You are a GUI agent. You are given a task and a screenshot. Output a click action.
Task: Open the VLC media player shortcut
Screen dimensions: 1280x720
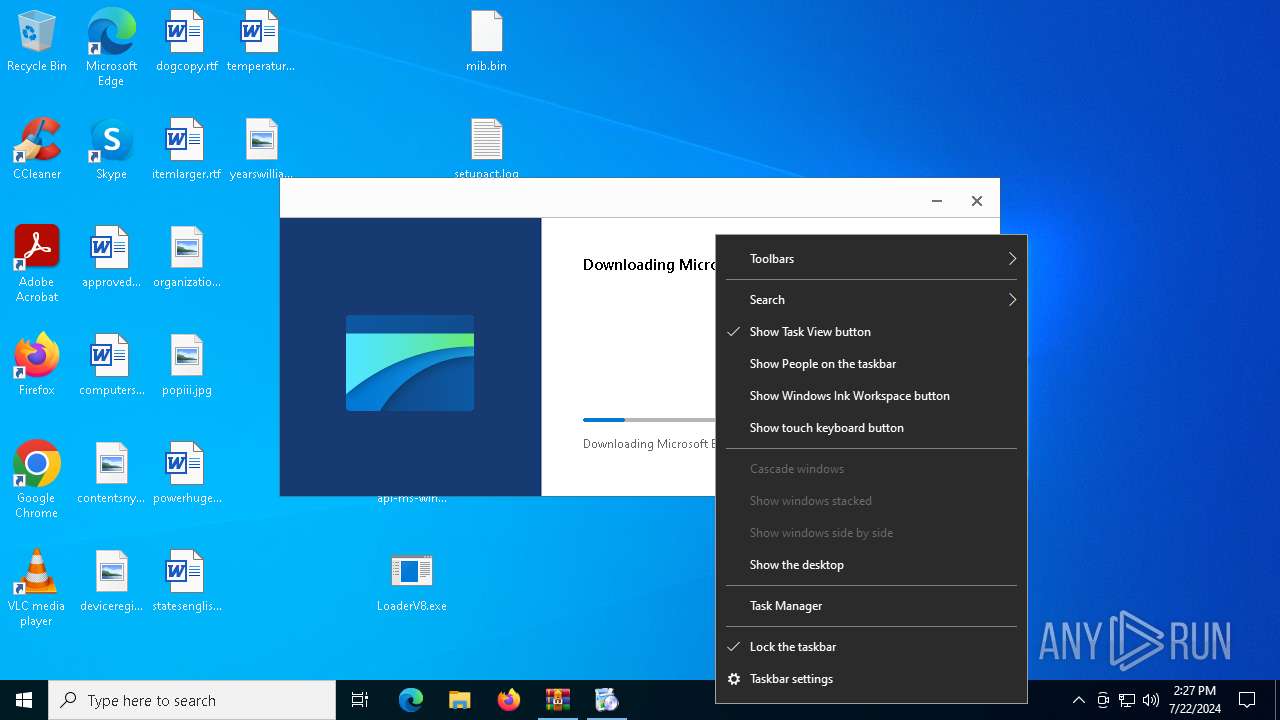click(37, 588)
